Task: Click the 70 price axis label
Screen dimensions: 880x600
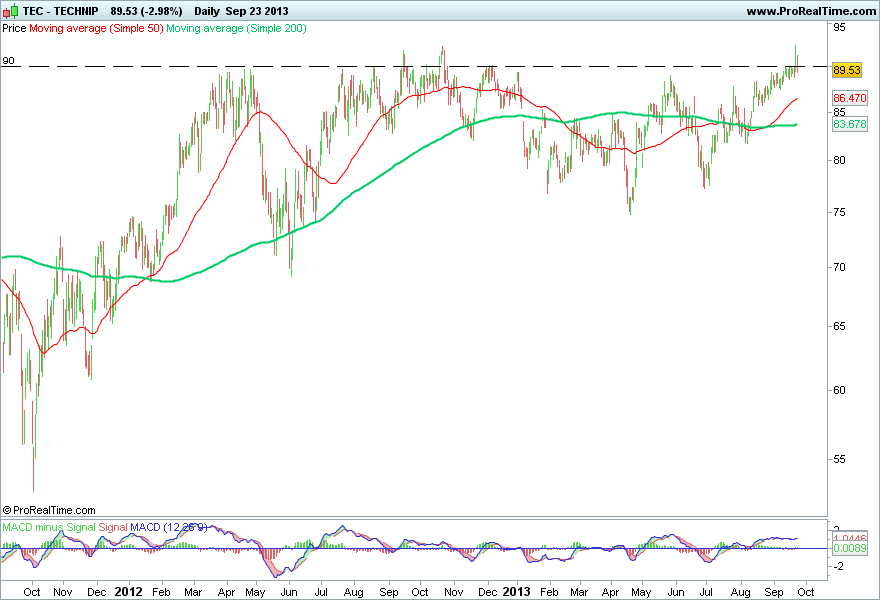Action: point(839,267)
